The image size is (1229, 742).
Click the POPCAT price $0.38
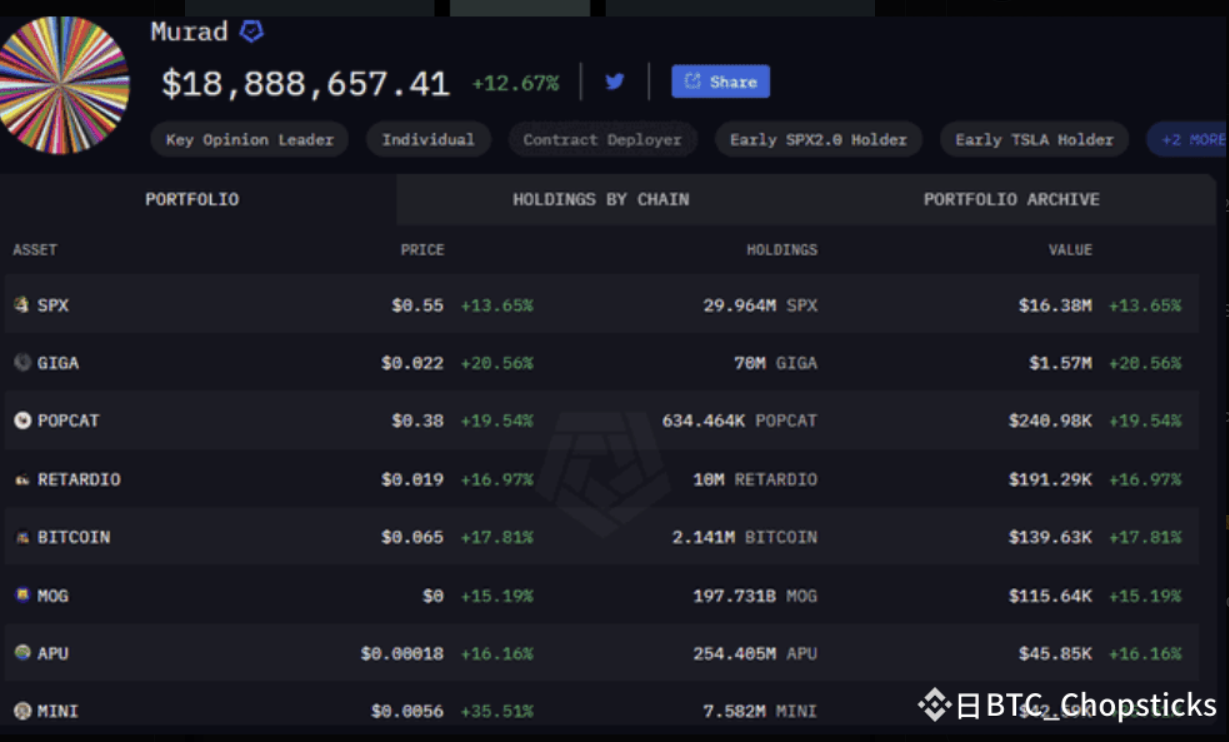tap(418, 421)
